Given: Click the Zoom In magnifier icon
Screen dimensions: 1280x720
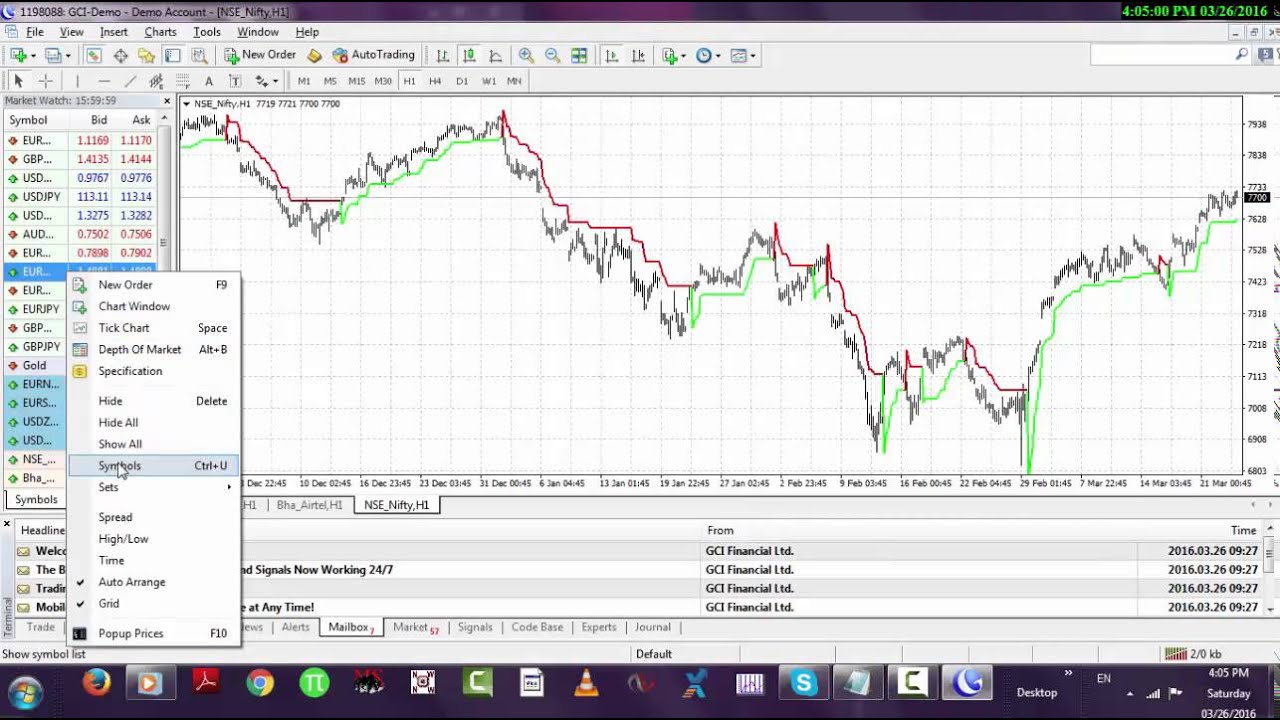Looking at the screenshot, I should click(526, 56).
